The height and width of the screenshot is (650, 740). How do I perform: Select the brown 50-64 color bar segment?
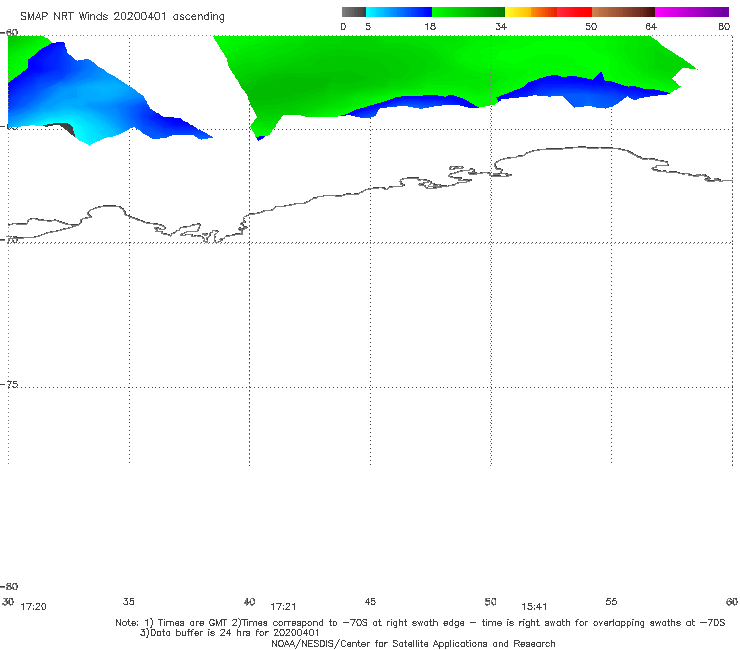click(623, 12)
